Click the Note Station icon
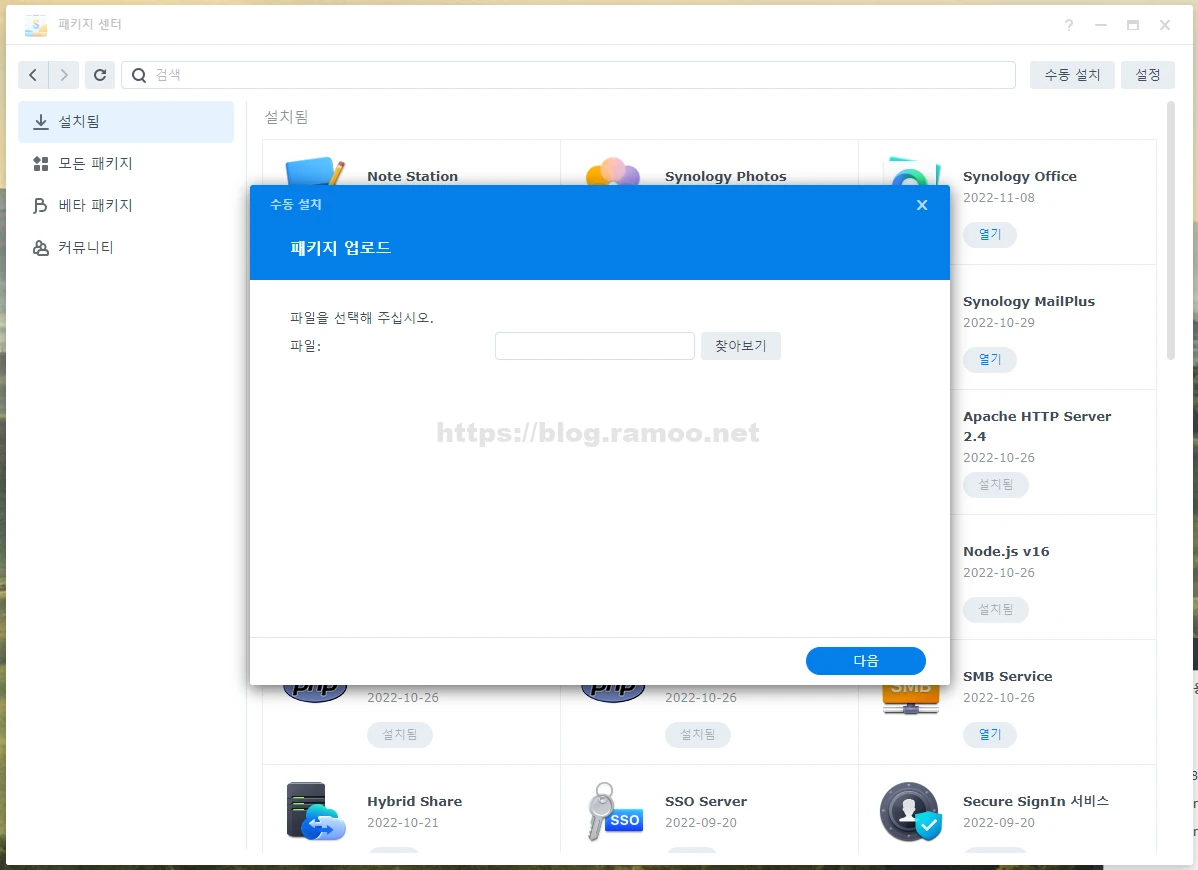The height and width of the screenshot is (870, 1198). coord(315,171)
